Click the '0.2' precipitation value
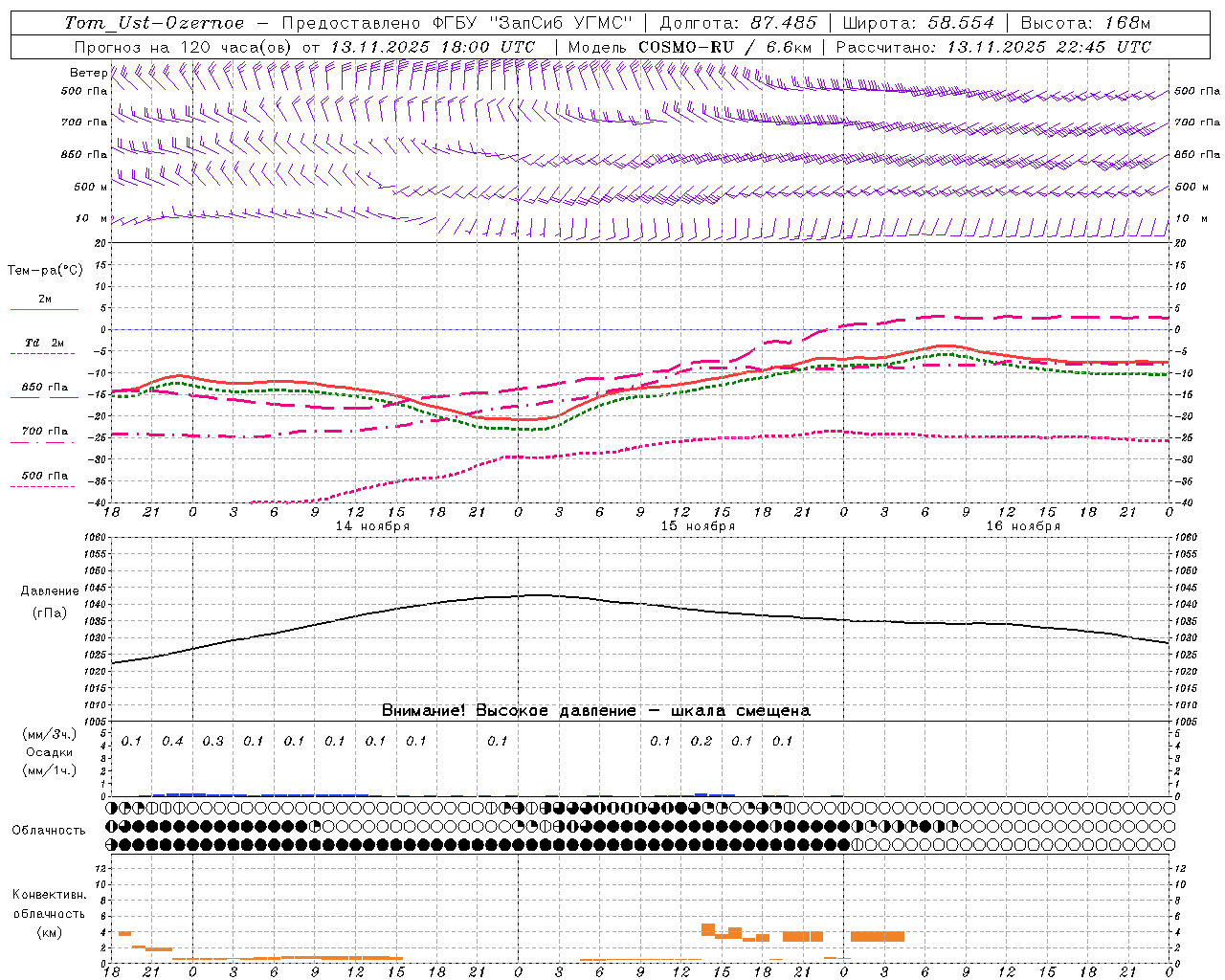This screenshot has width=1225, height=980. pyautogui.click(x=702, y=741)
